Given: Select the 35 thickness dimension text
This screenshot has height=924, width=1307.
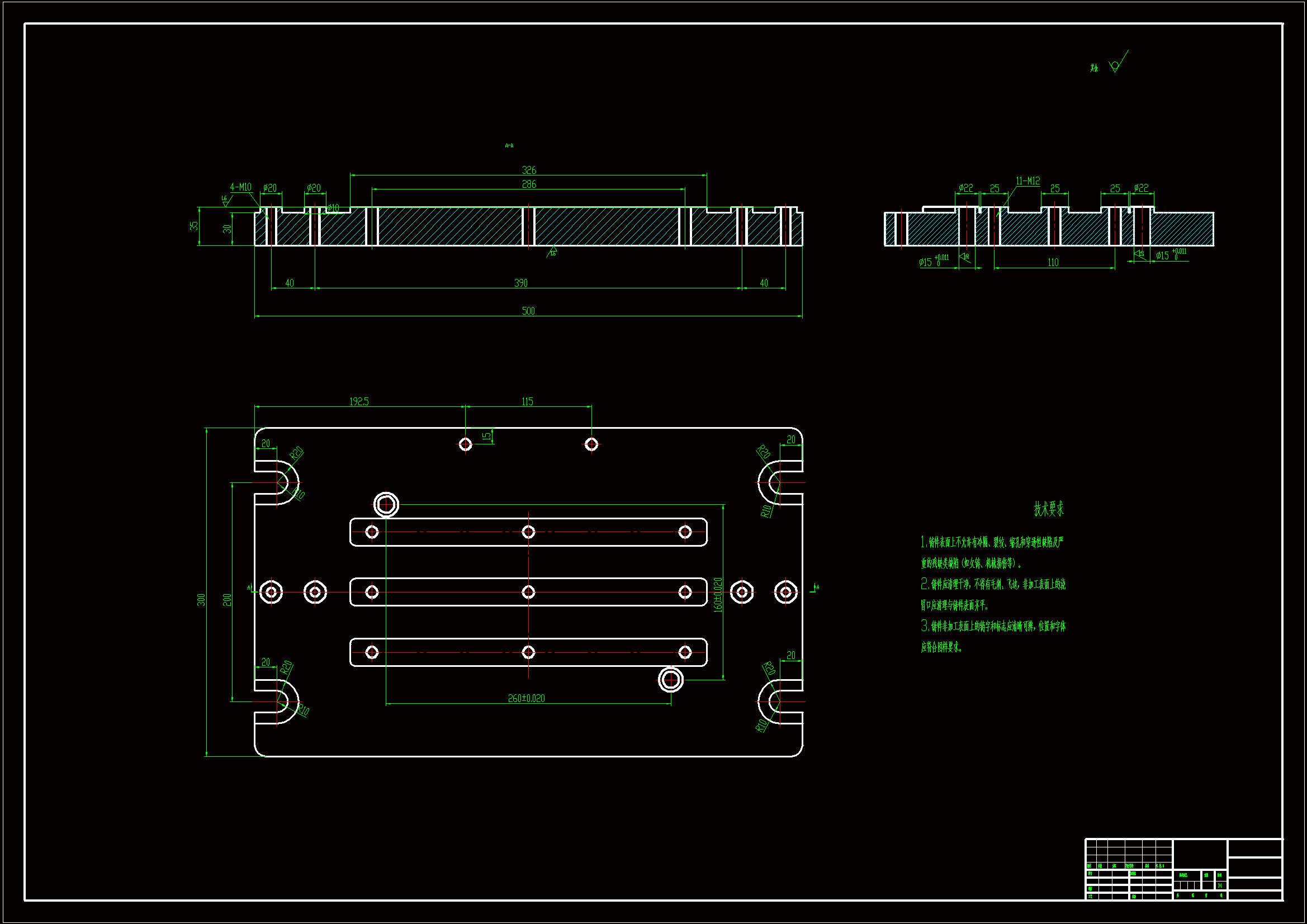Looking at the screenshot, I should point(194,225).
